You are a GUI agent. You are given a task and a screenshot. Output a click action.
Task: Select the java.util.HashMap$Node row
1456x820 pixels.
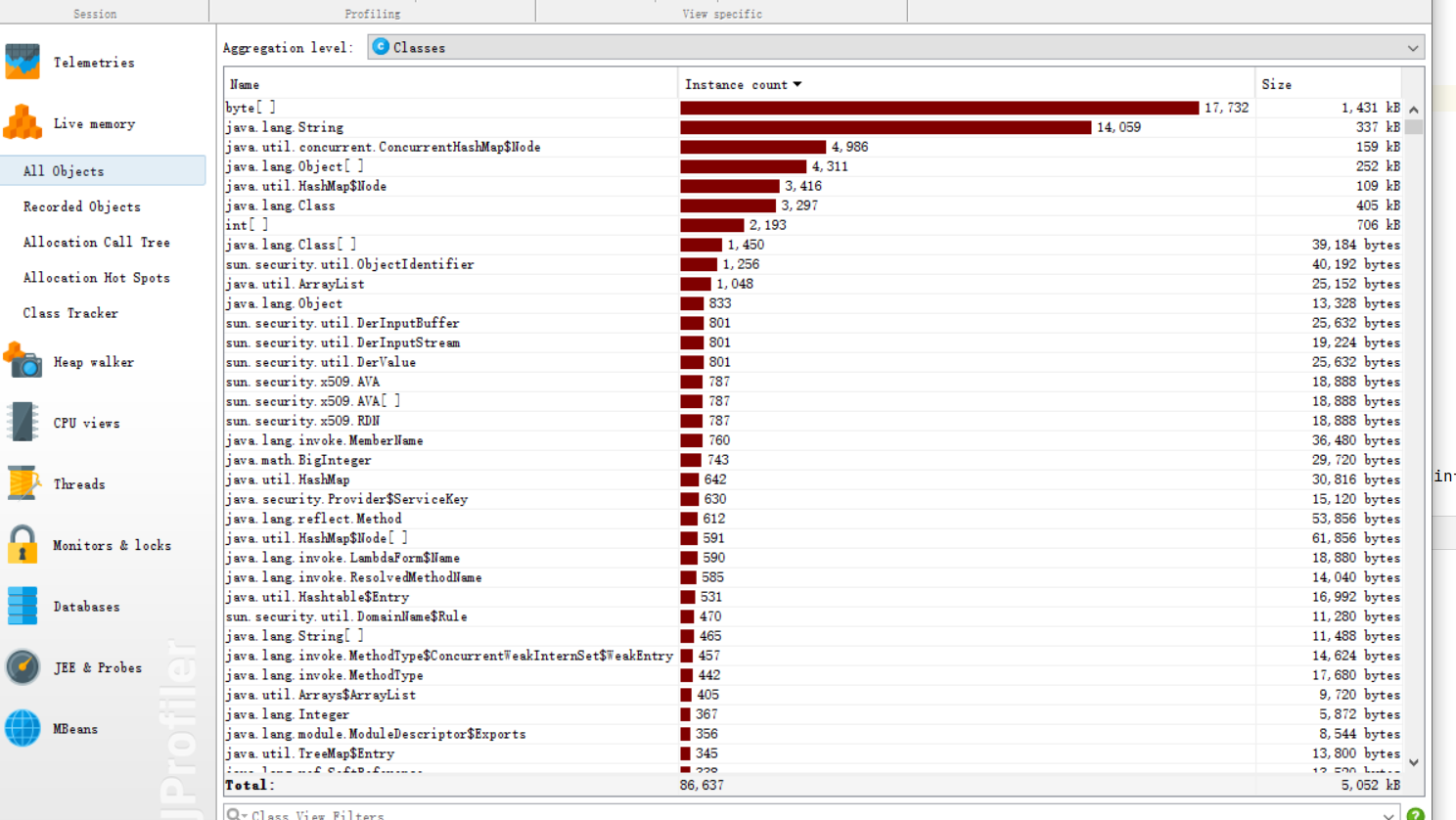pos(813,186)
